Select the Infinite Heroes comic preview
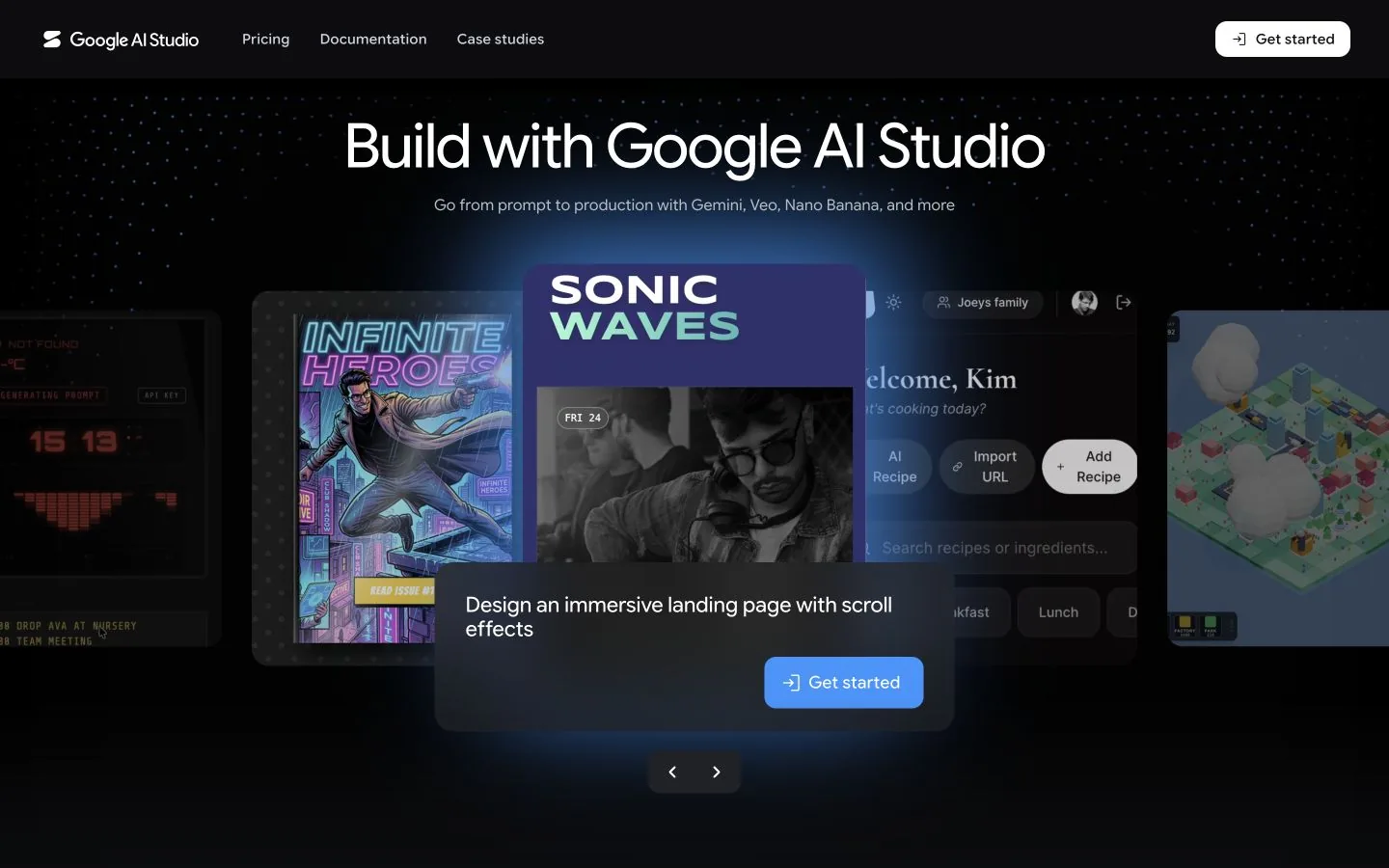The image size is (1389, 868). [386, 477]
